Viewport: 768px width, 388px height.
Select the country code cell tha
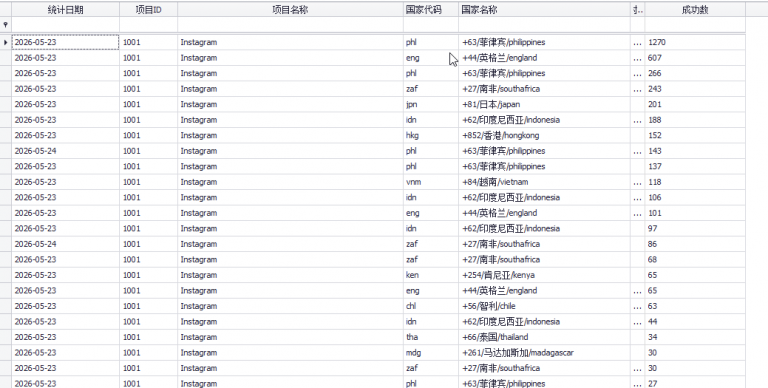(x=431, y=337)
